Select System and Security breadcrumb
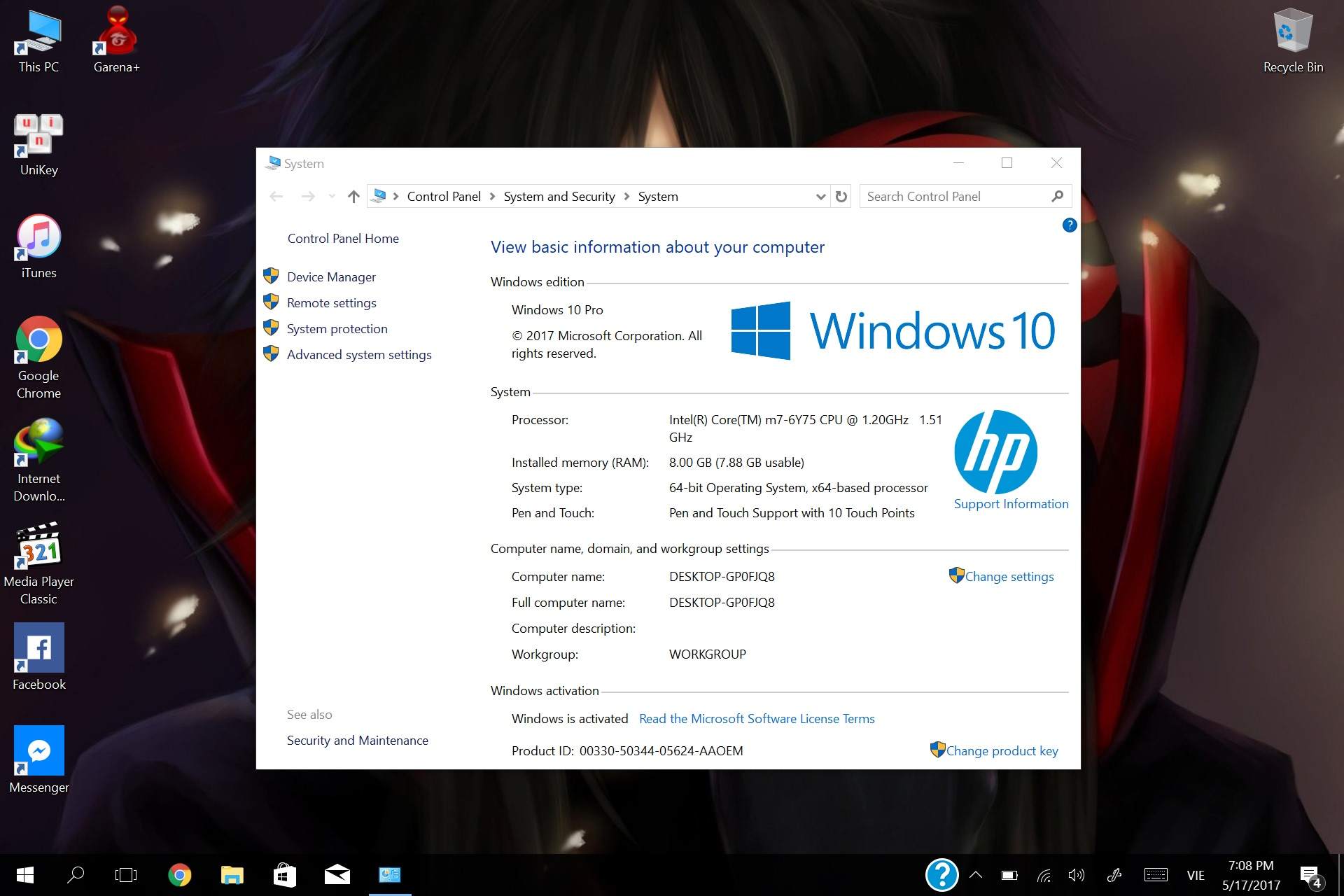Screen dimensions: 1344x896 click(559, 197)
